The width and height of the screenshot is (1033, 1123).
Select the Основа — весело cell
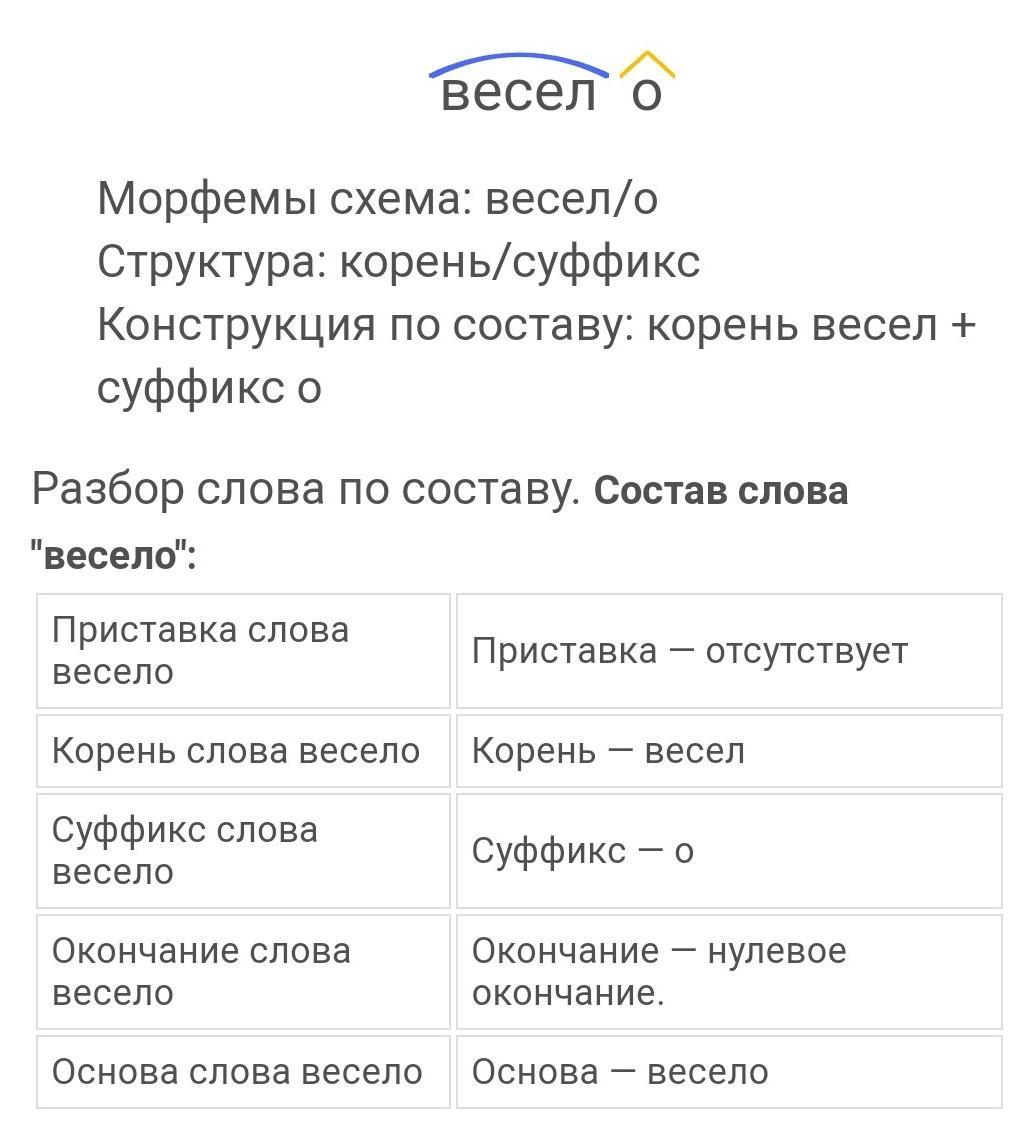point(728,1072)
